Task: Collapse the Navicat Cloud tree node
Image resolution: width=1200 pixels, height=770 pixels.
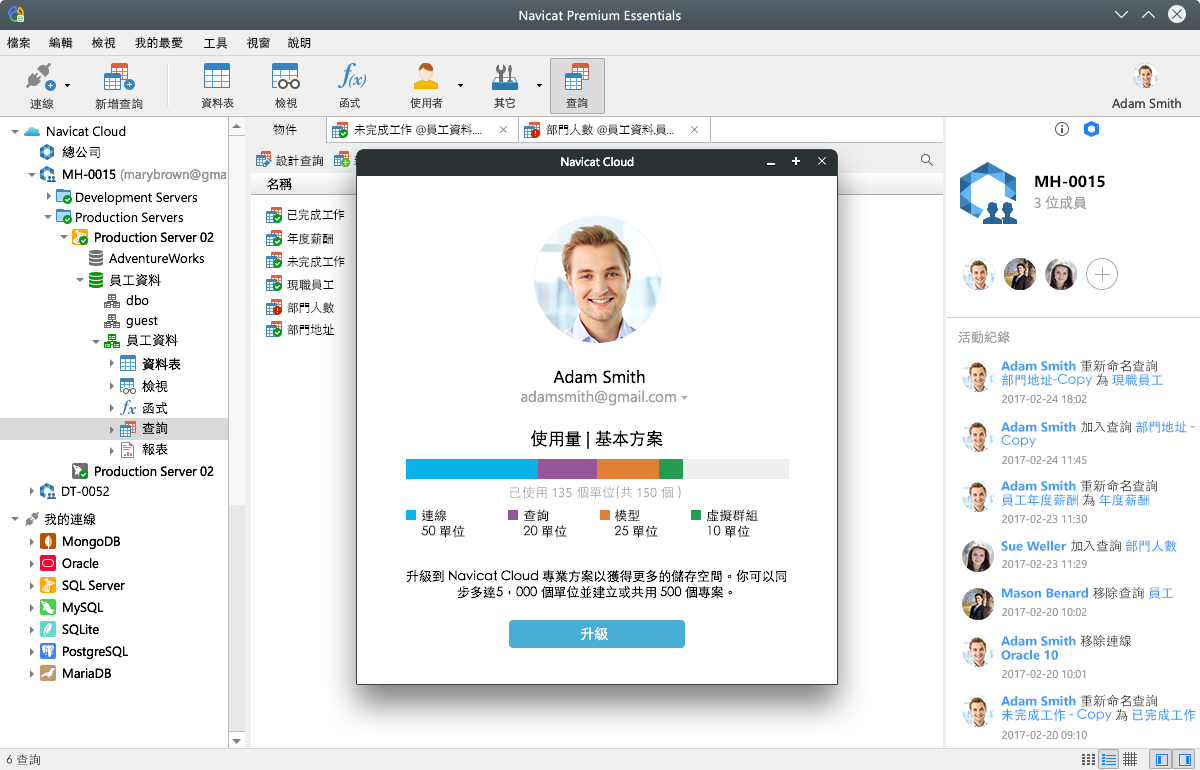Action: pyautogui.click(x=15, y=131)
